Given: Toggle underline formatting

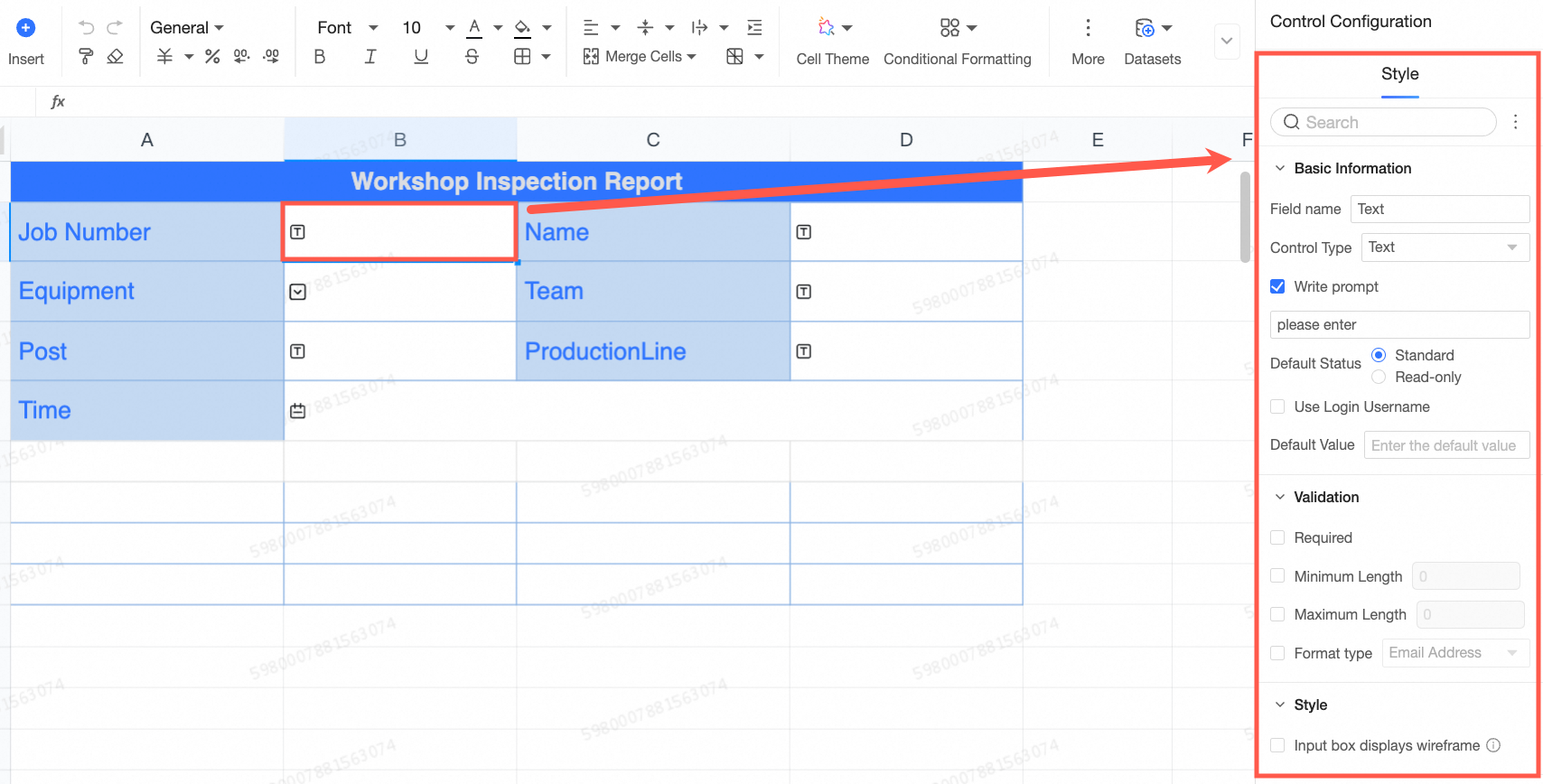Looking at the screenshot, I should (421, 57).
